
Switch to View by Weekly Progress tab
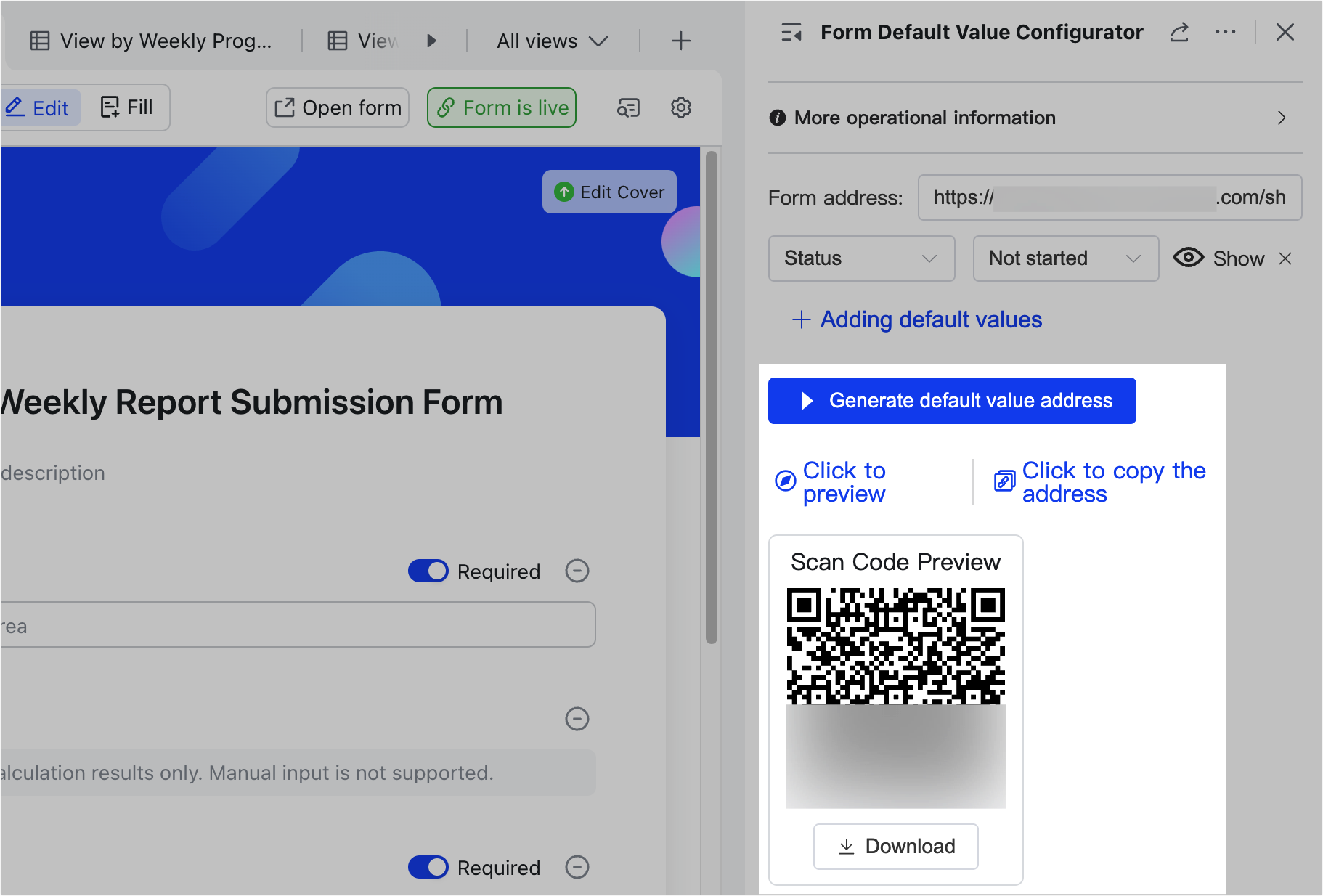[152, 41]
